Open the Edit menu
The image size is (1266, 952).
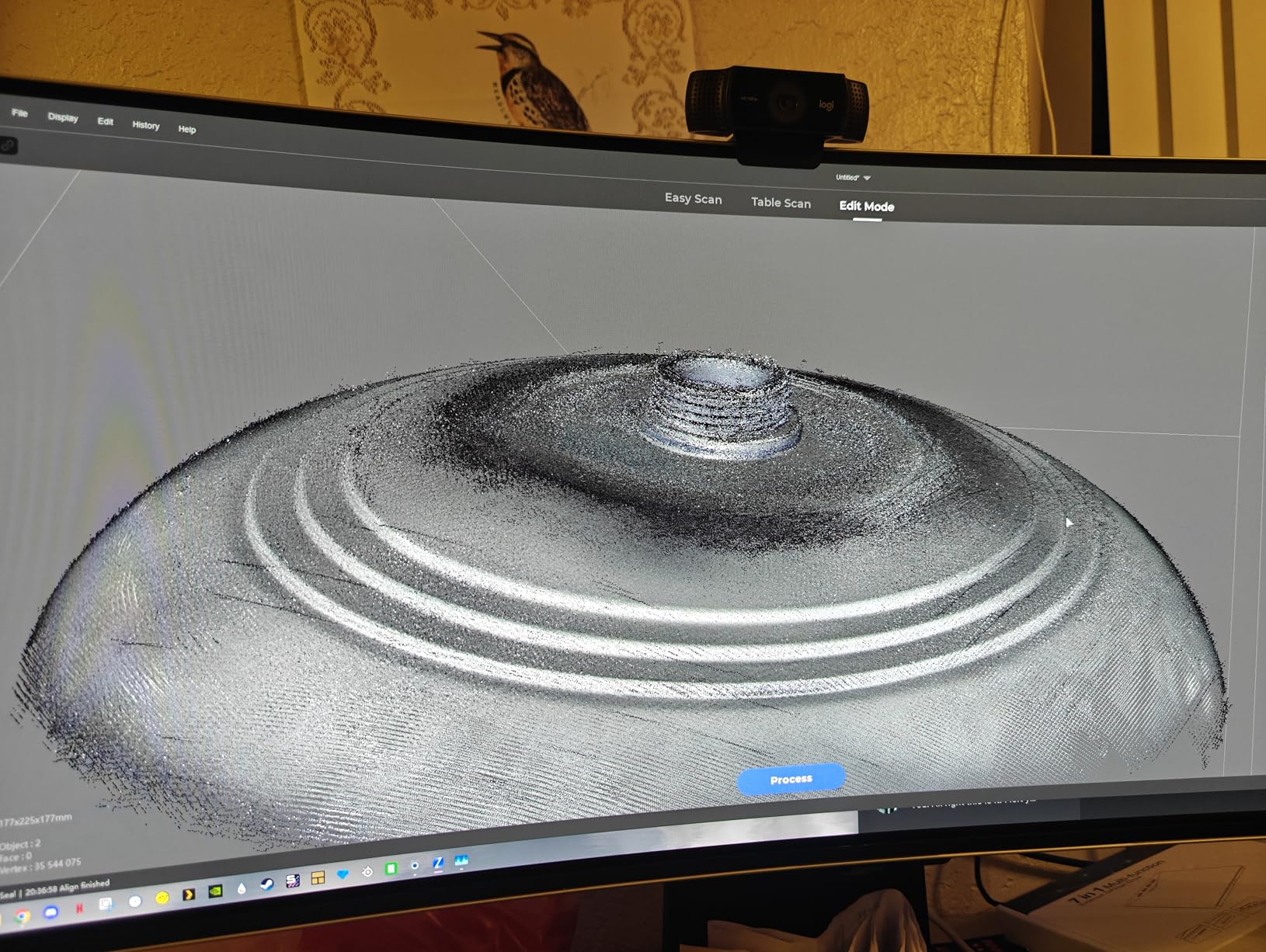tap(106, 121)
